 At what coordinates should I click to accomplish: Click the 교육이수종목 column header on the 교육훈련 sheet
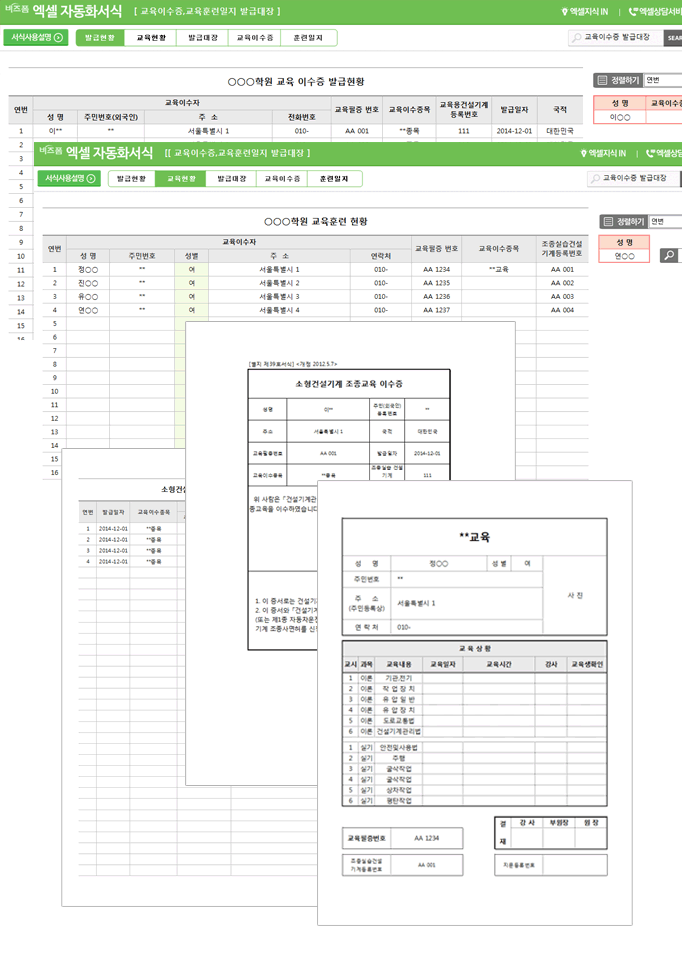tap(499, 248)
